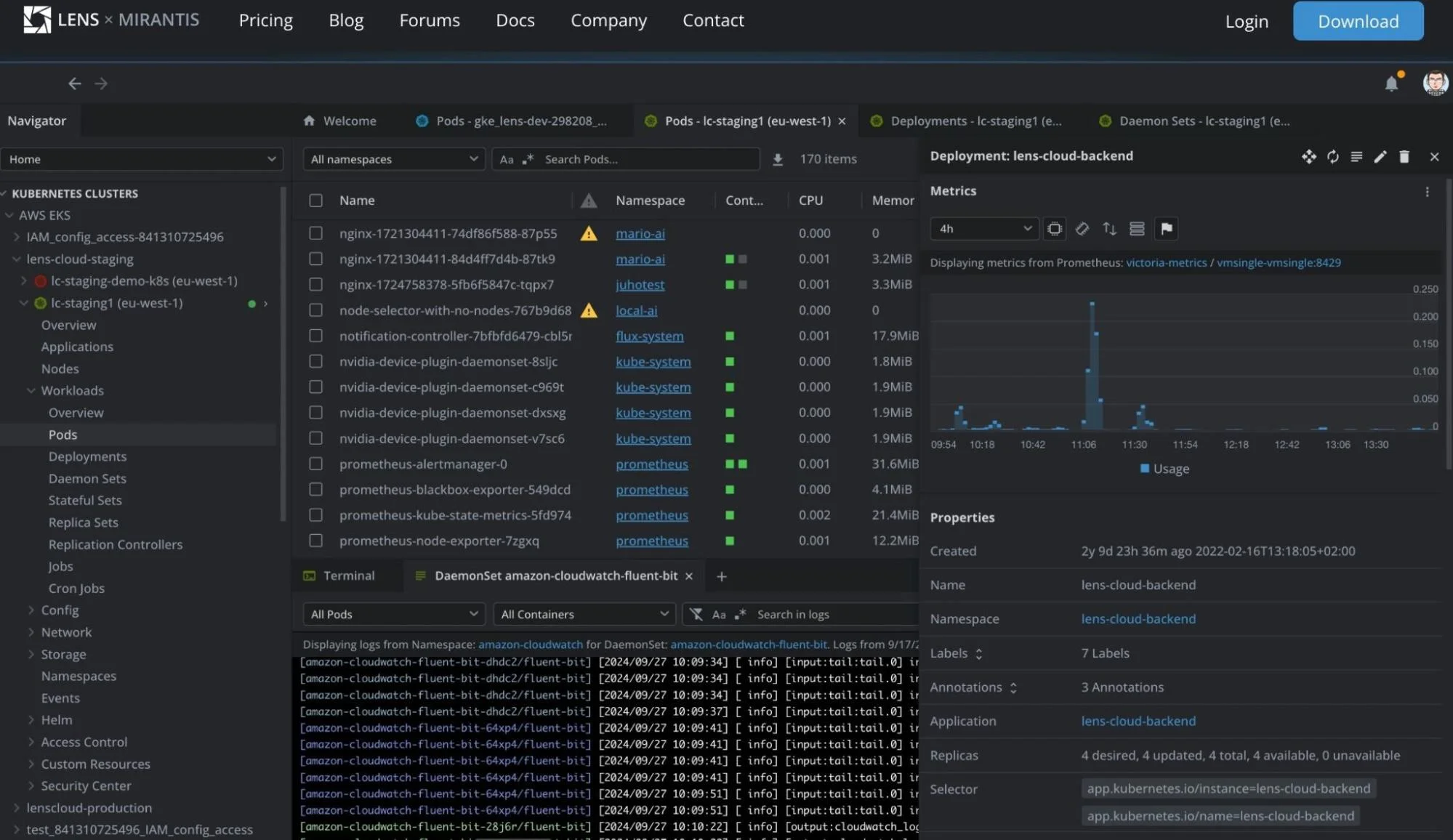Viewport: 1453px width, 840px height.
Task: Check prometheus-alertmanager-0 row checkbox
Action: (315, 464)
